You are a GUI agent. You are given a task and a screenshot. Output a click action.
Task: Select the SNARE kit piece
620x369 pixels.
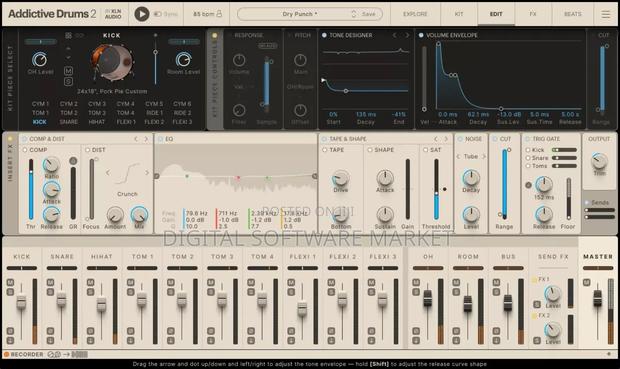tap(68, 122)
